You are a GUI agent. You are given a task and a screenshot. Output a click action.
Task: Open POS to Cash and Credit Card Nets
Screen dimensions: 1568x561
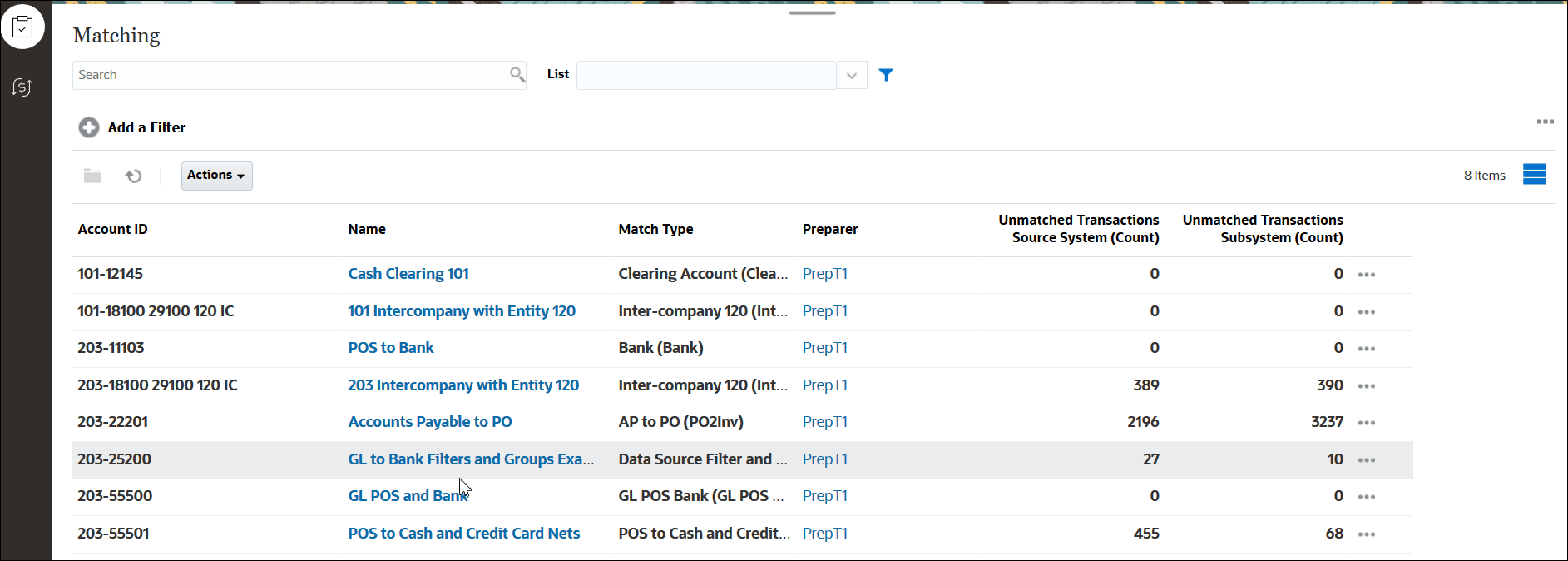click(x=464, y=534)
